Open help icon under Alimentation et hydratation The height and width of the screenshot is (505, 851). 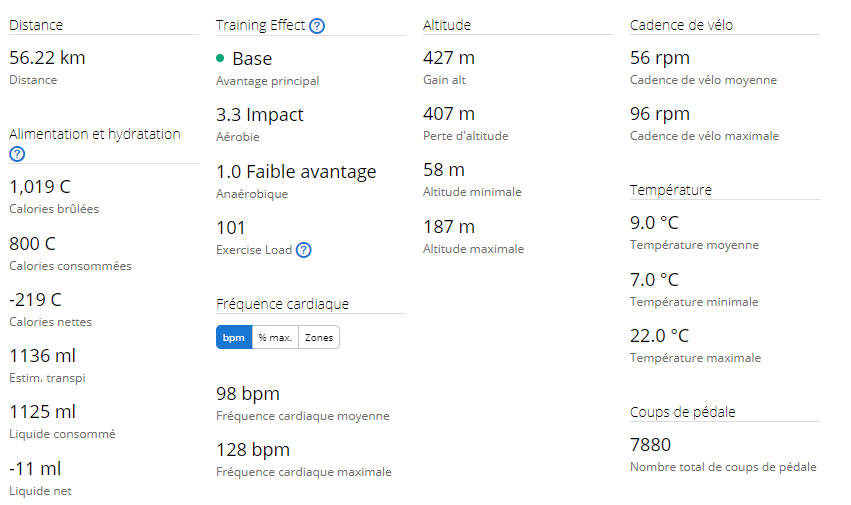(x=17, y=154)
